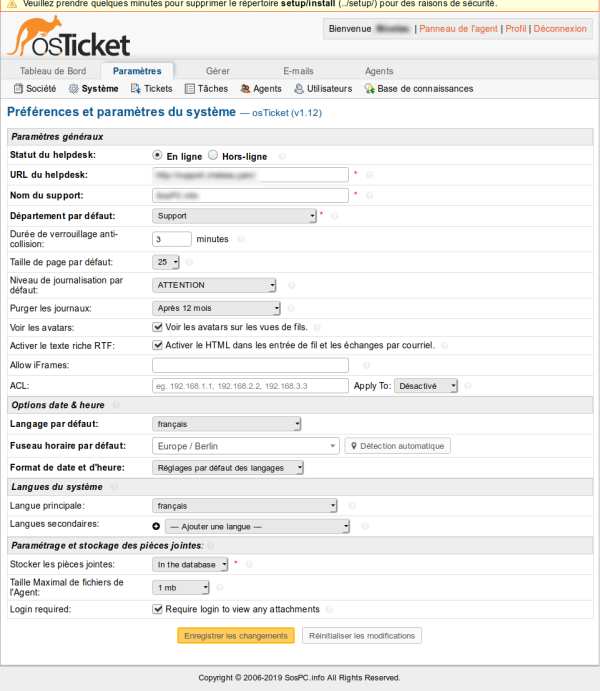Click the plus icon beside Langues secondaires
Viewport: 600px width, 691px height.
pyautogui.click(x=156, y=525)
